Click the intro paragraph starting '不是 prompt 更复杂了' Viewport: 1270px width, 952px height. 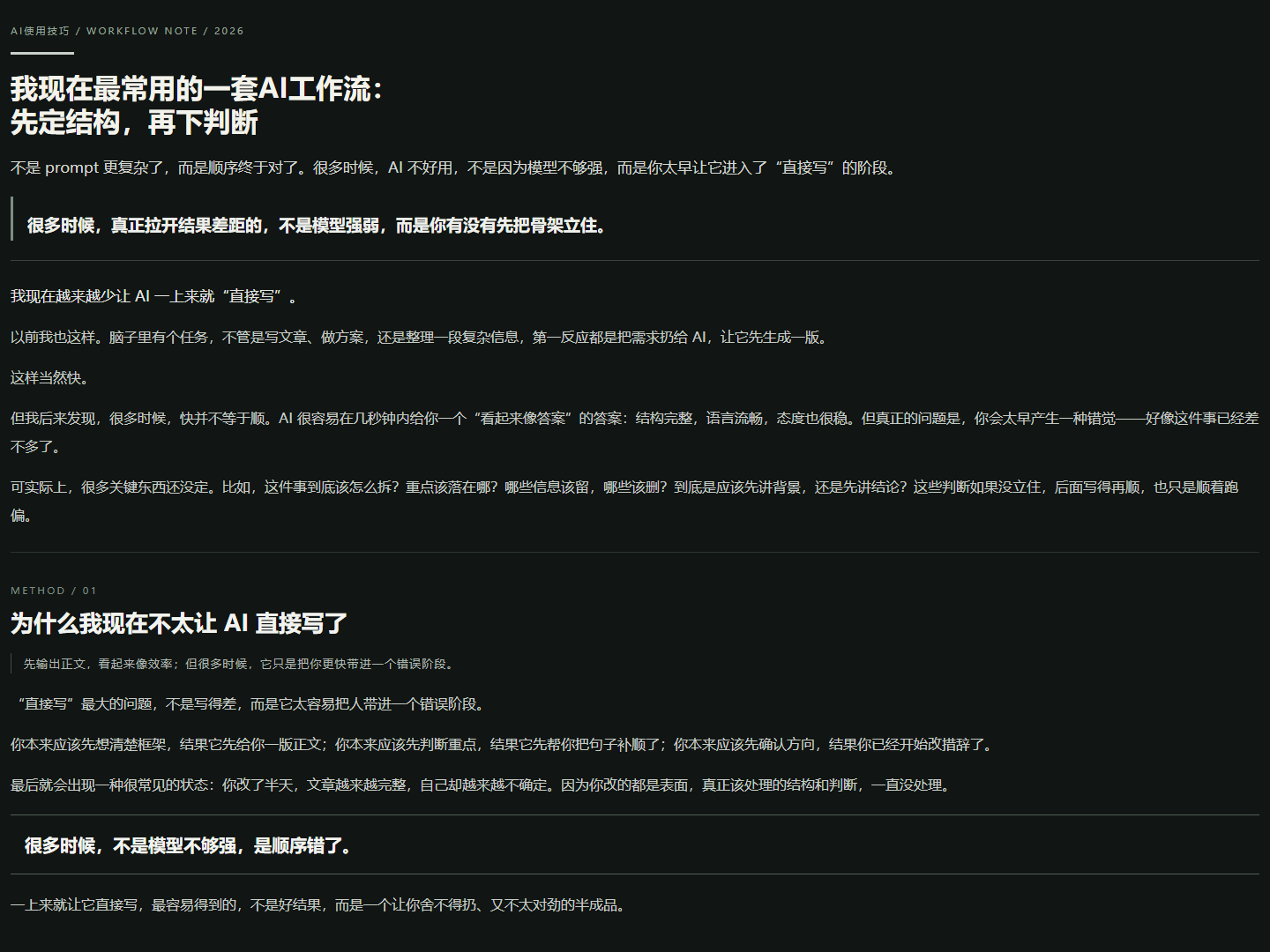[456, 167]
